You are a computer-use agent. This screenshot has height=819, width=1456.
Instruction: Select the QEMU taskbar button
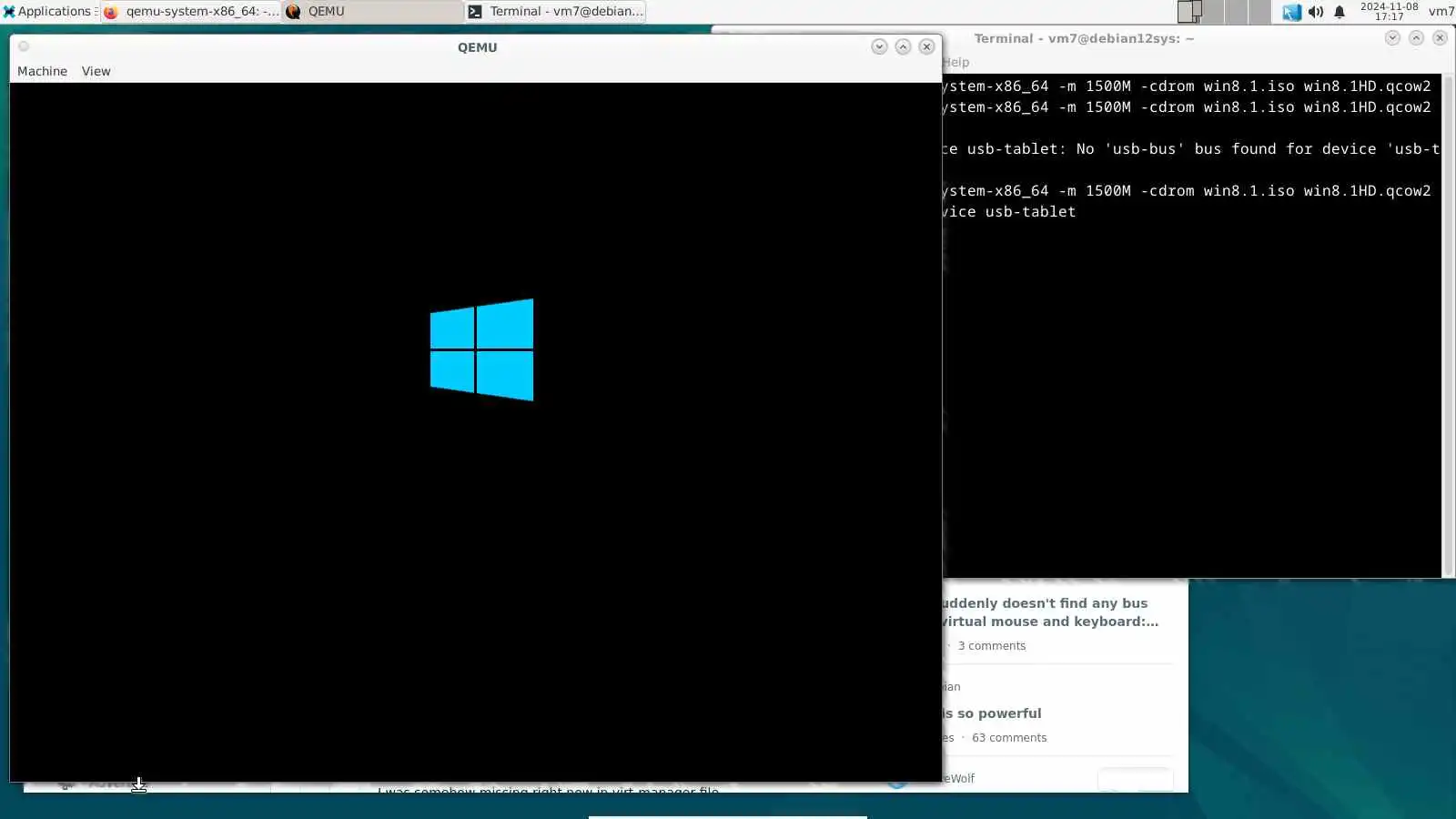[x=373, y=11]
